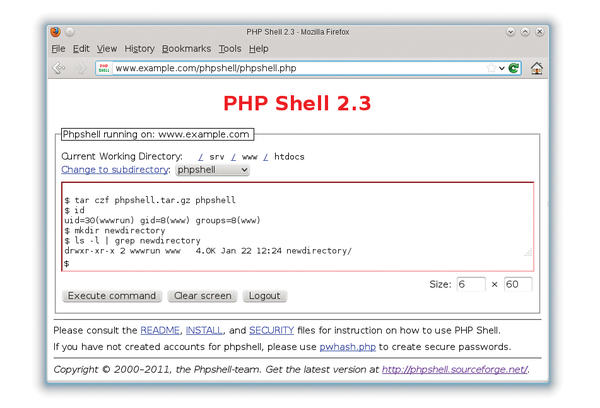Screen dimensions: 600x408
Task: Click the Logout button
Action: coord(264,296)
